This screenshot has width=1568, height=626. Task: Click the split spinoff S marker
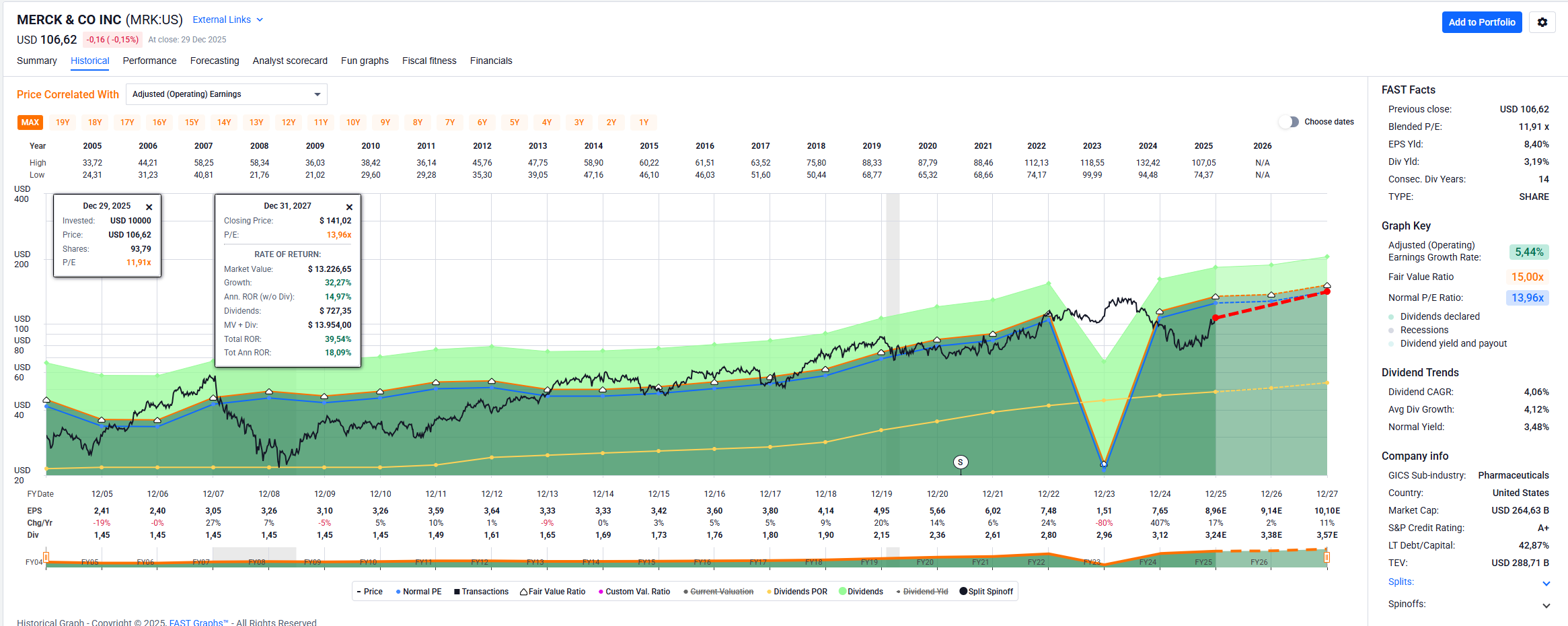click(x=961, y=462)
